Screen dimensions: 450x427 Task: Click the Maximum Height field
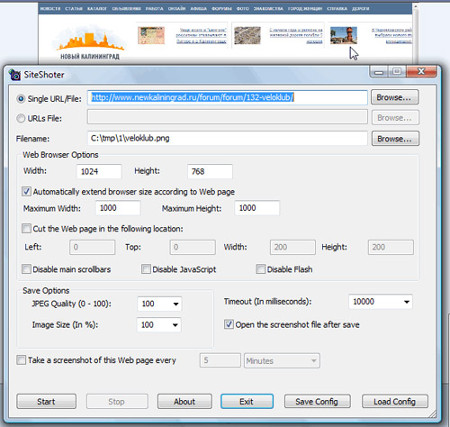pos(257,208)
